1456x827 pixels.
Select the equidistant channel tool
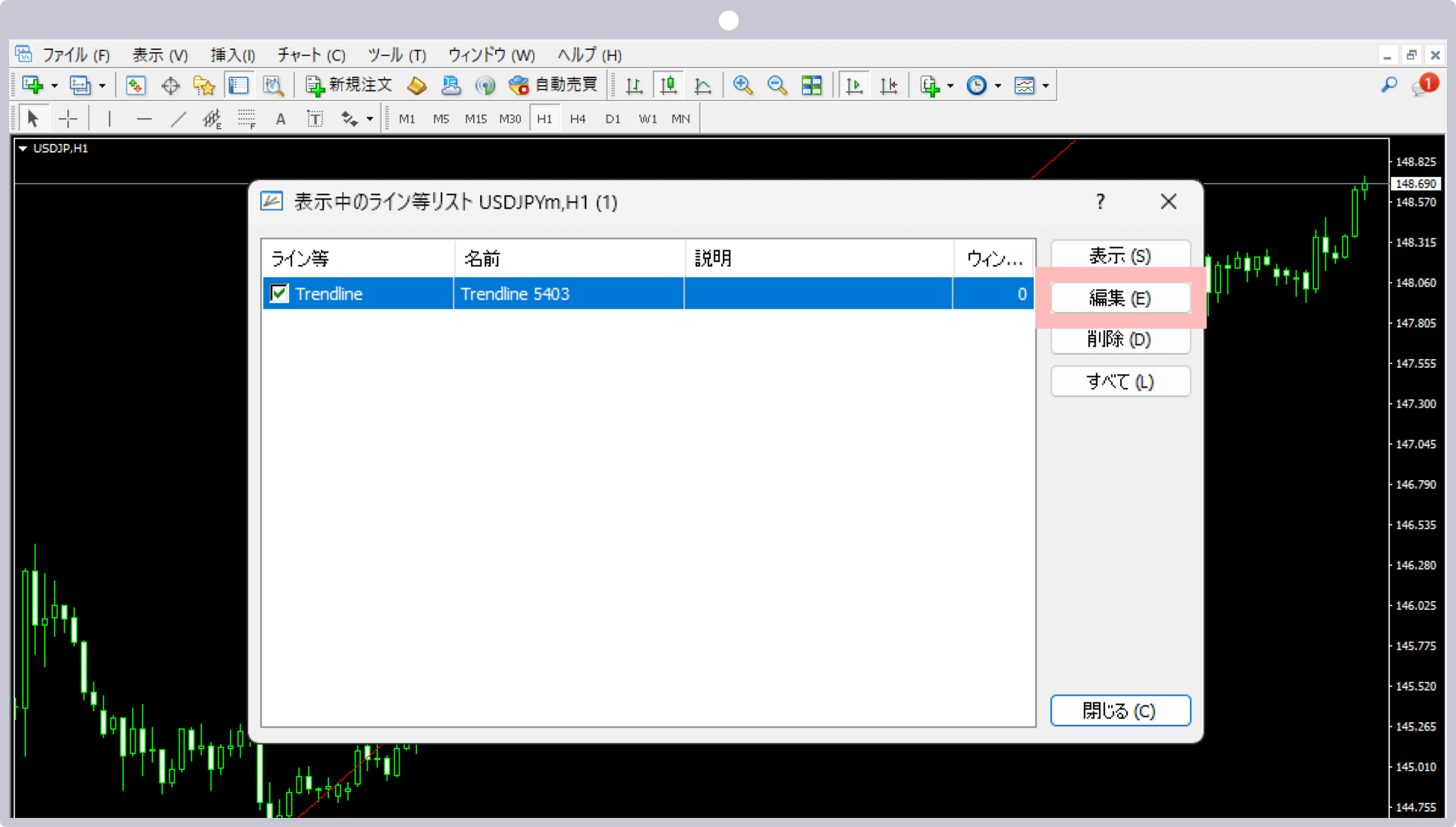pyautogui.click(x=212, y=118)
